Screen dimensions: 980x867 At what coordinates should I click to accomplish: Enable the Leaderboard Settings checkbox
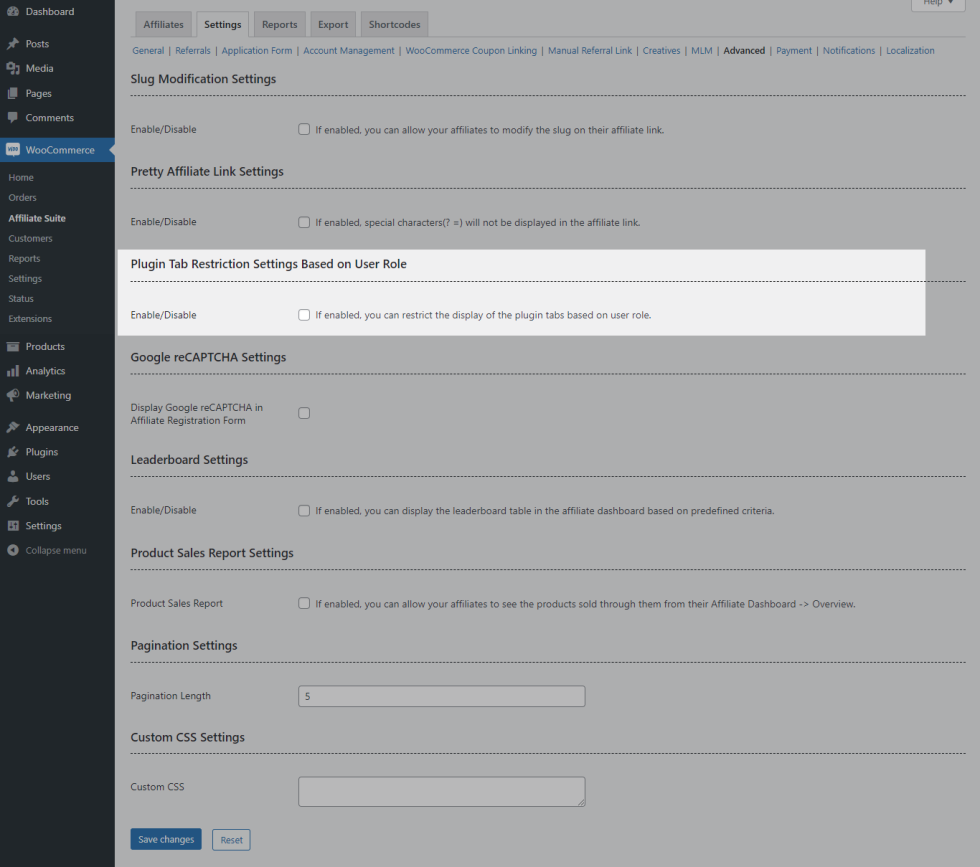point(304,511)
